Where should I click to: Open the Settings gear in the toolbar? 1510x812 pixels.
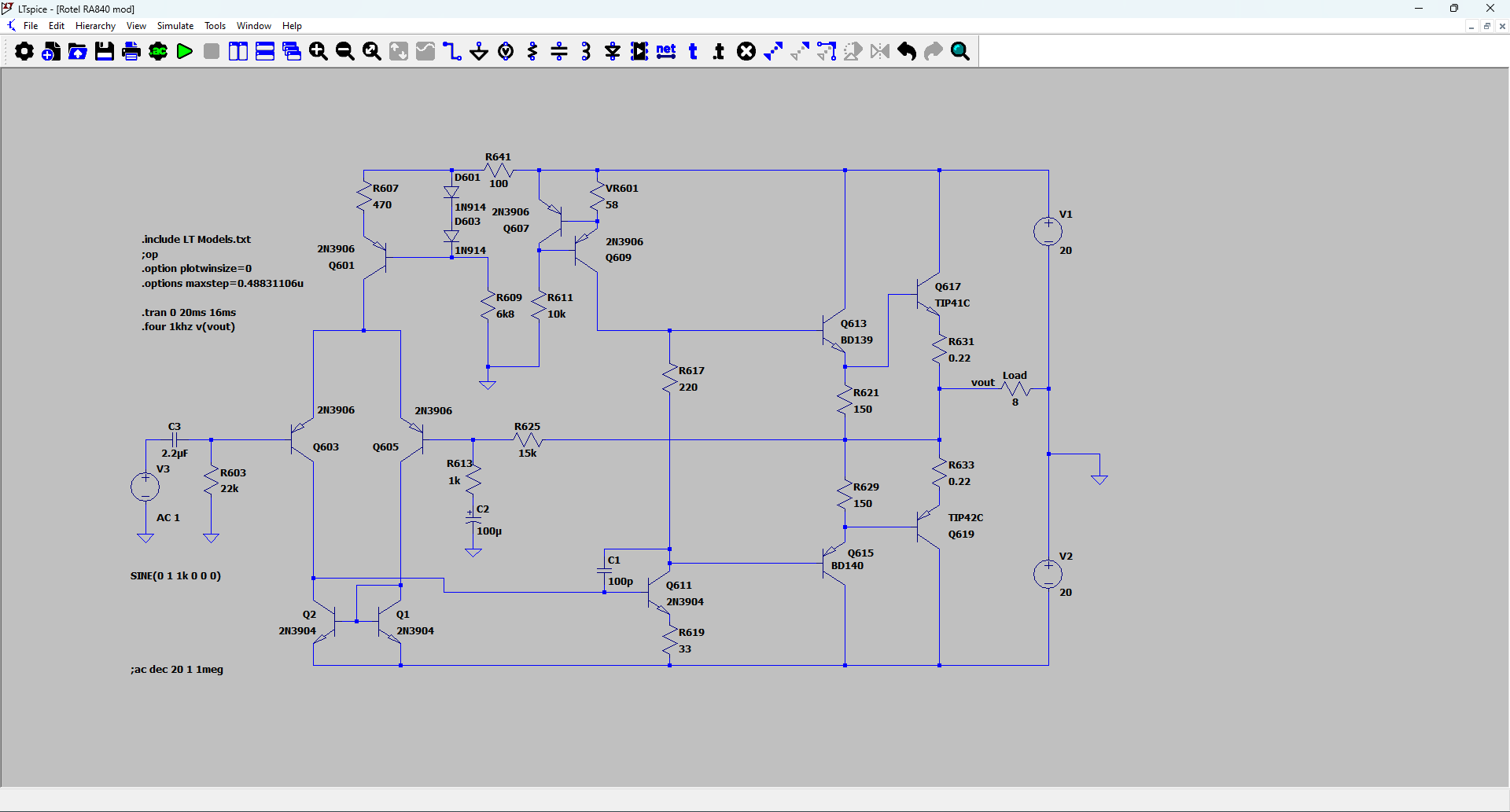[24, 52]
